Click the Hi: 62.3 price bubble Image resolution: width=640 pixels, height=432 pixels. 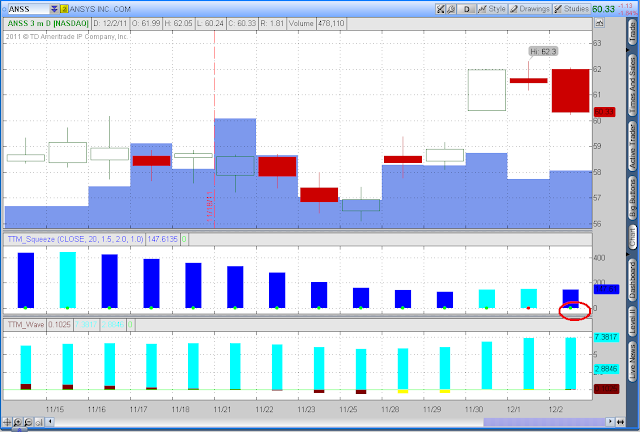click(x=544, y=51)
